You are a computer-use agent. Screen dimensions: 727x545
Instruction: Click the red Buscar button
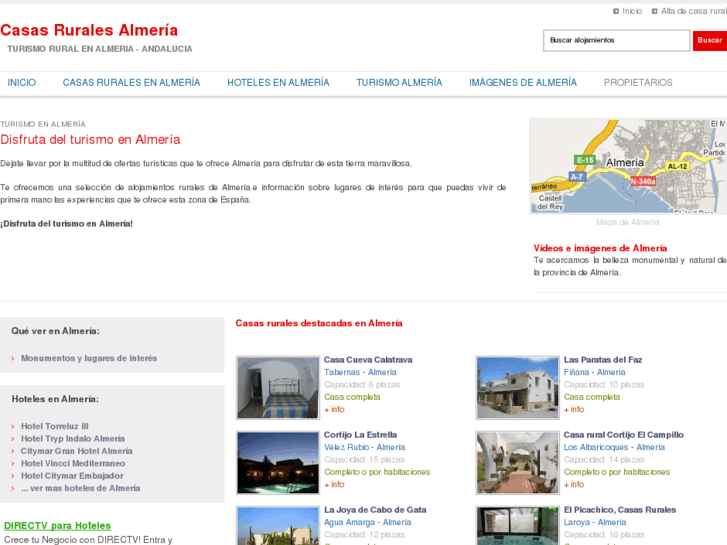710,40
